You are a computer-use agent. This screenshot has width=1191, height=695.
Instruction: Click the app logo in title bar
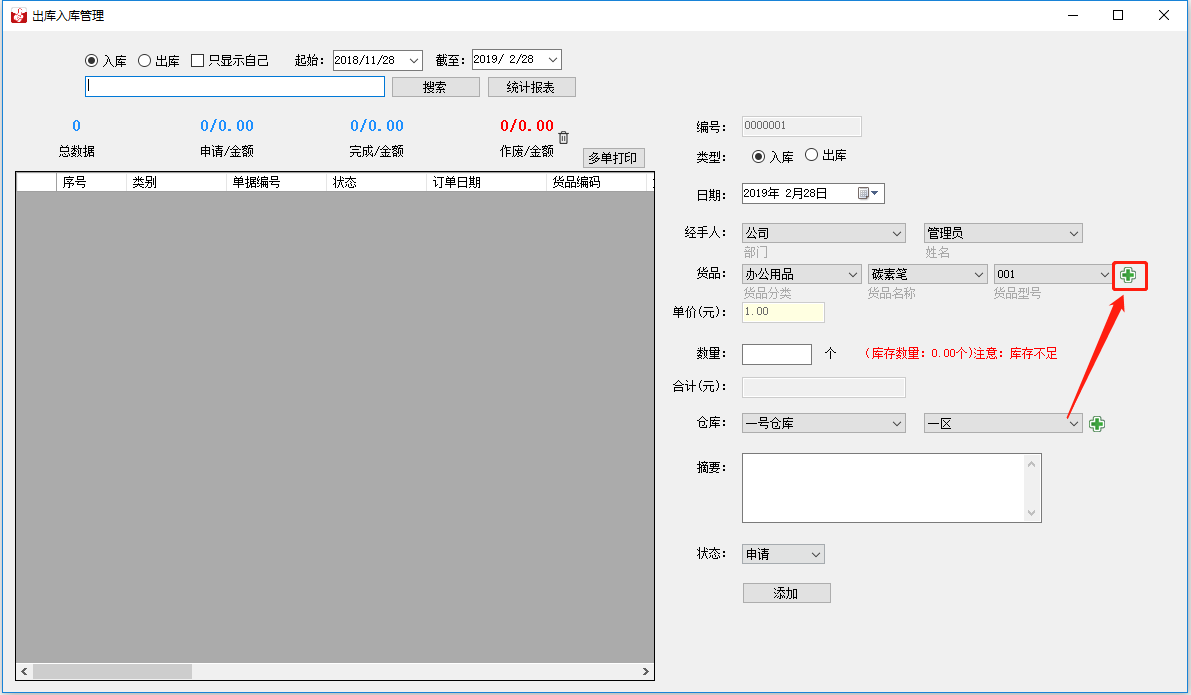tap(18, 15)
